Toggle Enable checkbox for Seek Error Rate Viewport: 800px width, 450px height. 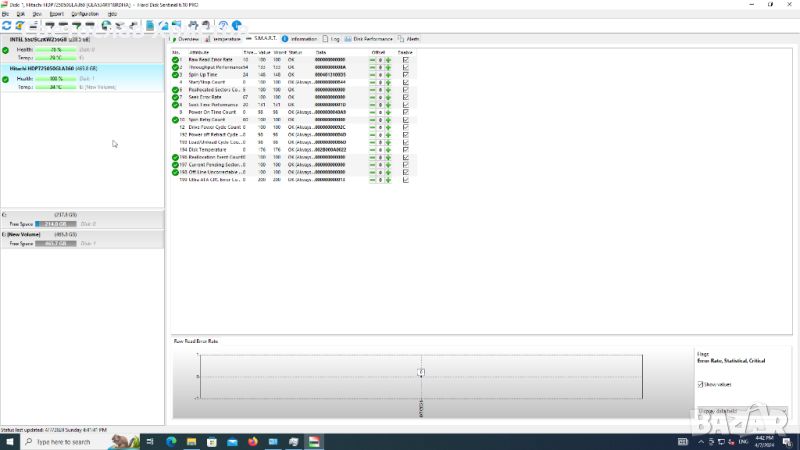(x=405, y=97)
